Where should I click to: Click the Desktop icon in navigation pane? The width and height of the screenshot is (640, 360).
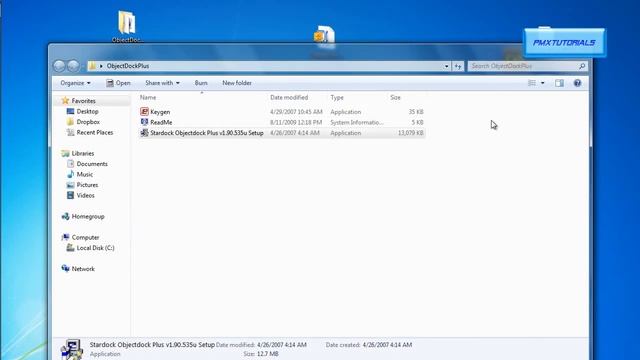[70, 111]
